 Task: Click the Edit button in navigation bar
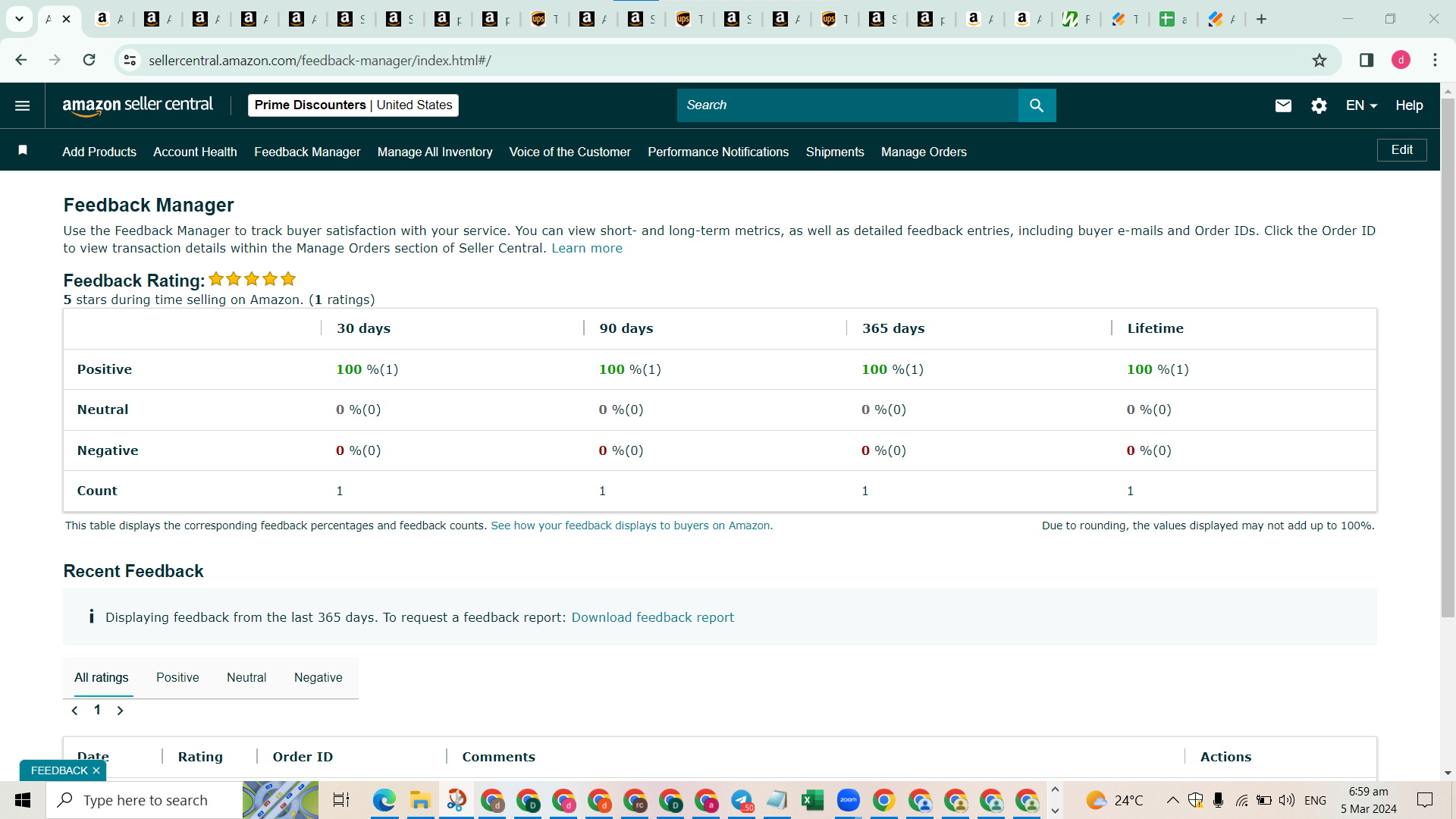coord(1401,150)
